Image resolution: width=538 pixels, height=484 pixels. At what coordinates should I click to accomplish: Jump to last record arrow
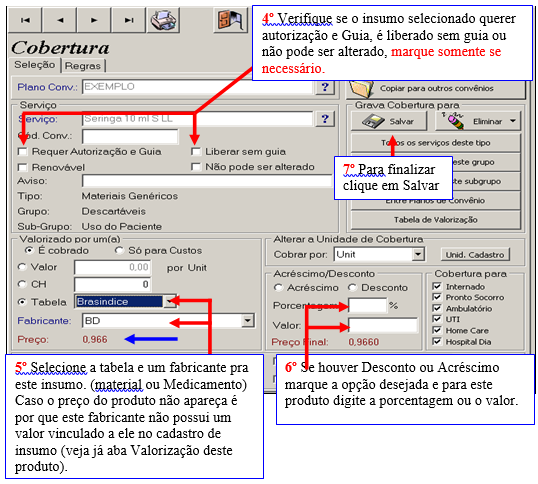pyautogui.click(x=129, y=20)
